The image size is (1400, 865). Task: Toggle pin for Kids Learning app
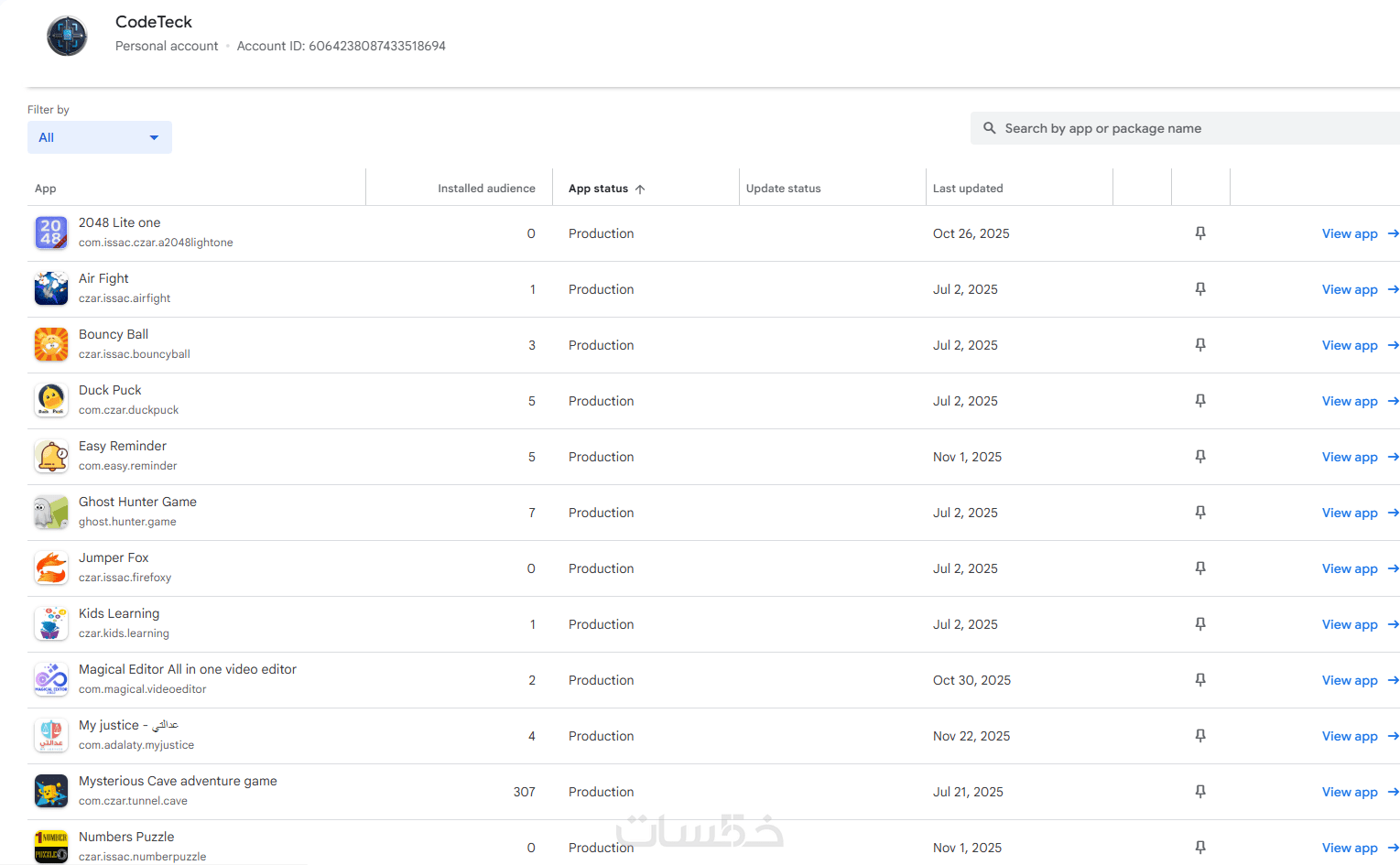pyautogui.click(x=1200, y=624)
